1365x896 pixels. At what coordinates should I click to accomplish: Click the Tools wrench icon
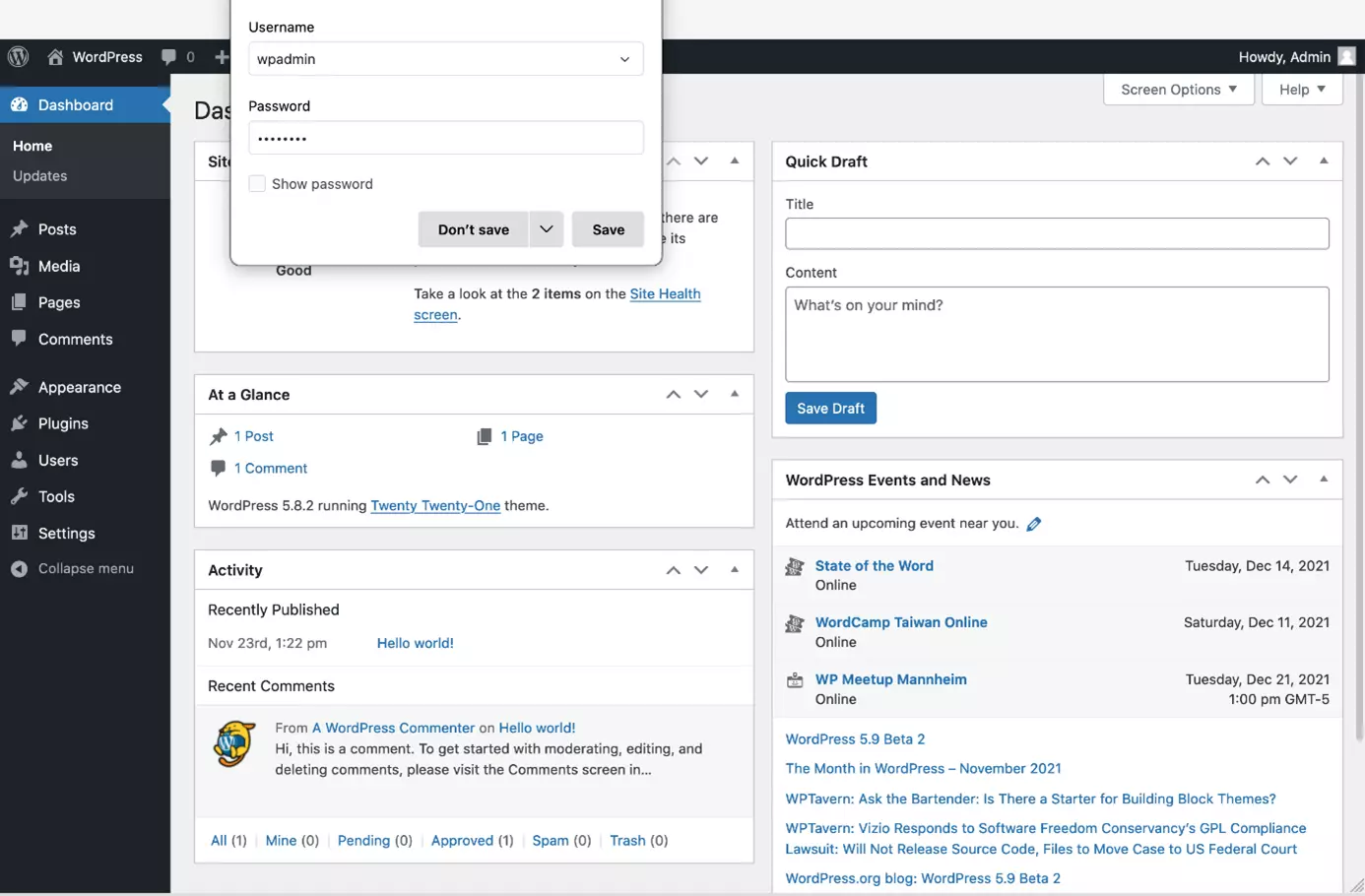(19, 496)
